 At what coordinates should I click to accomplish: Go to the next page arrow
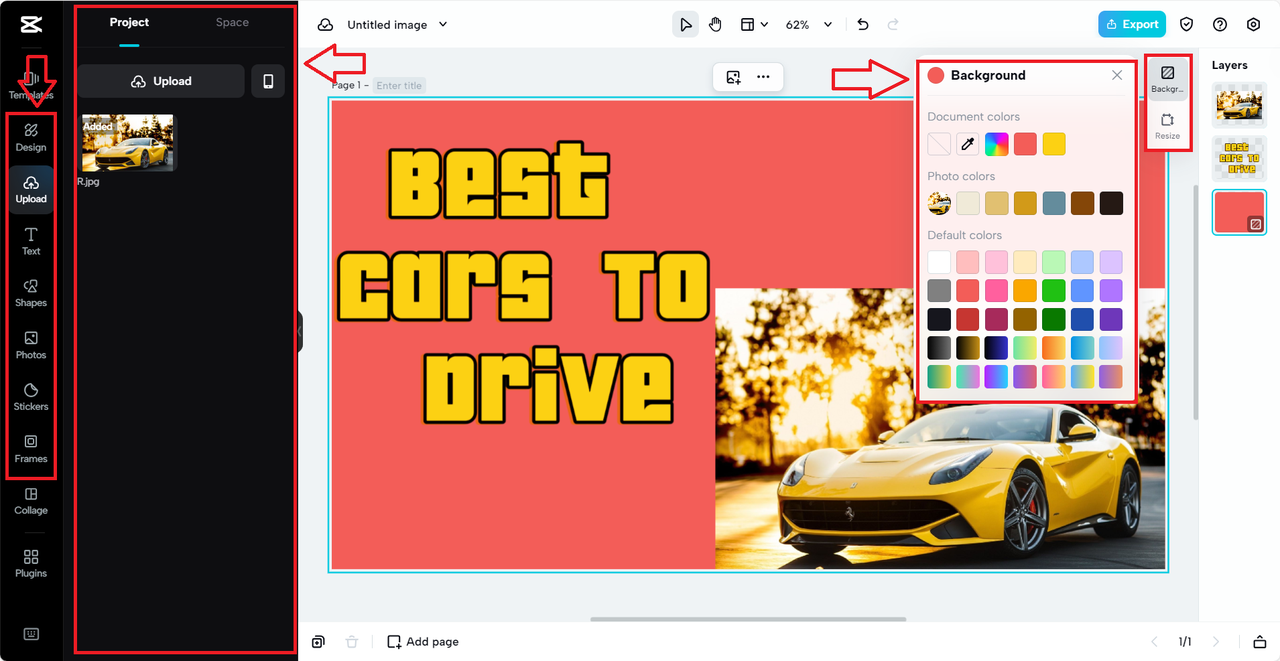coord(1216,642)
